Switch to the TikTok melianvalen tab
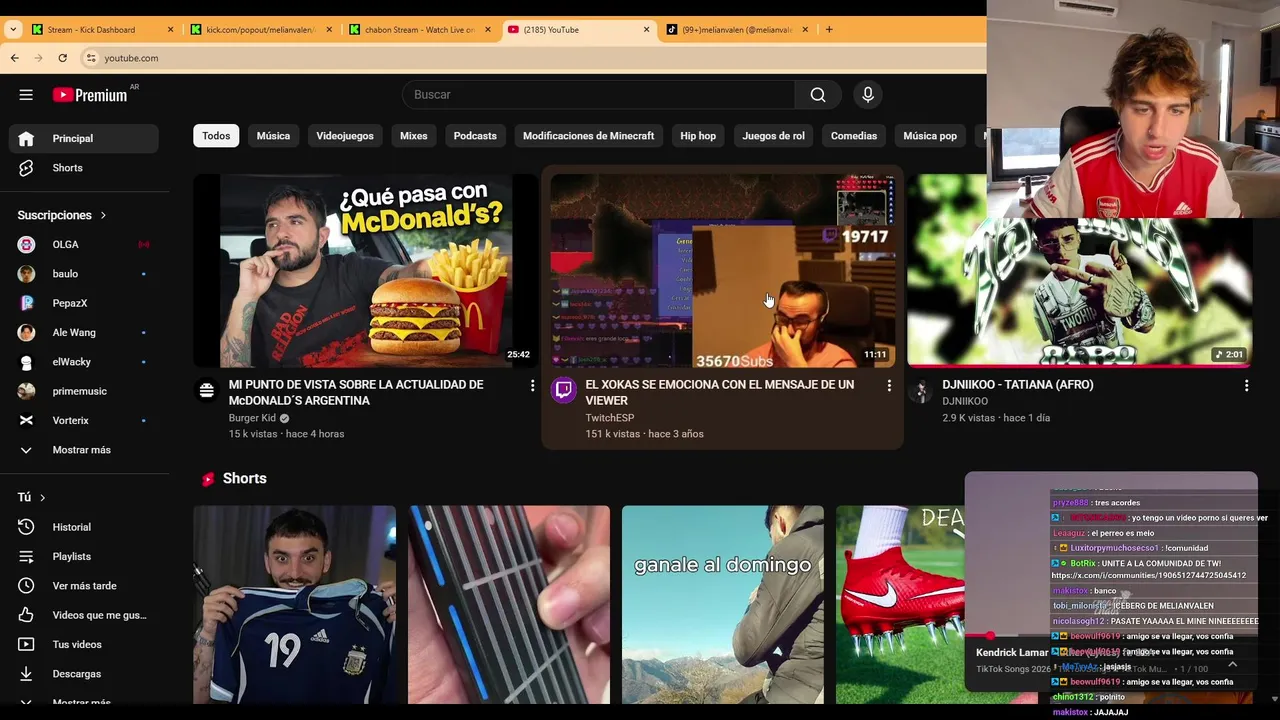Viewport: 1280px width, 720px height. coord(737,29)
